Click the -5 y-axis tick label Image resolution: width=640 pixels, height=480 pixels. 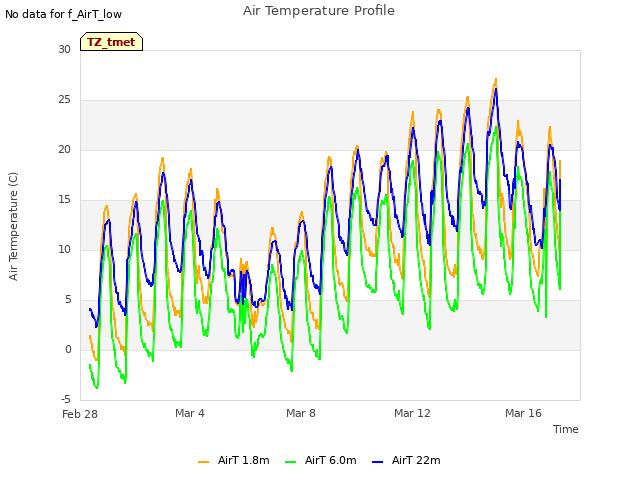pos(66,399)
